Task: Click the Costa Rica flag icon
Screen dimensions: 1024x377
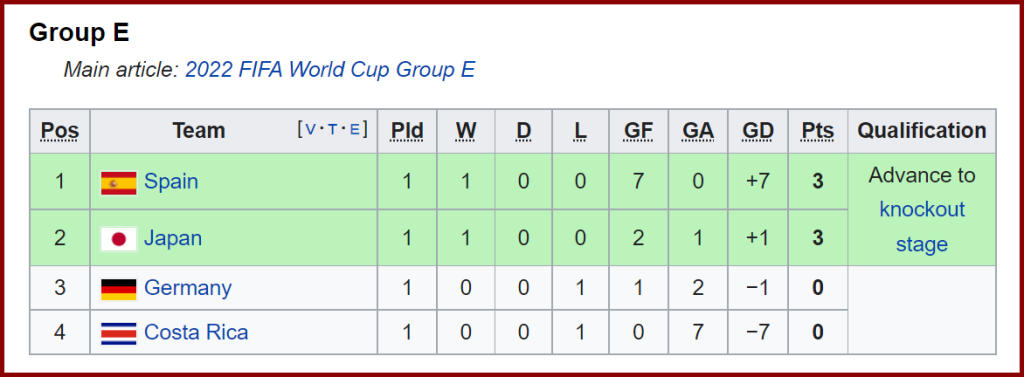Action: [118, 333]
